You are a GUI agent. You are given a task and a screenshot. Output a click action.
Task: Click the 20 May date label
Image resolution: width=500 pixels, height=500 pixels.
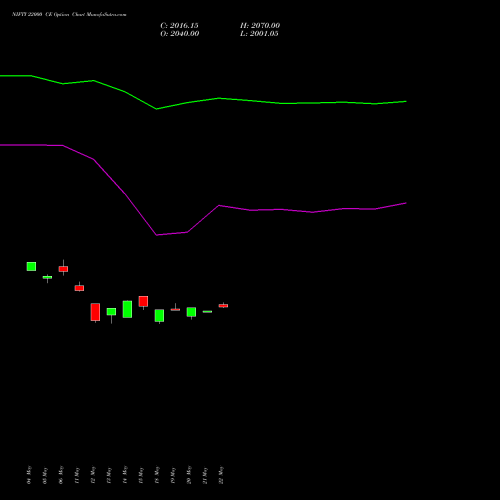(189, 475)
